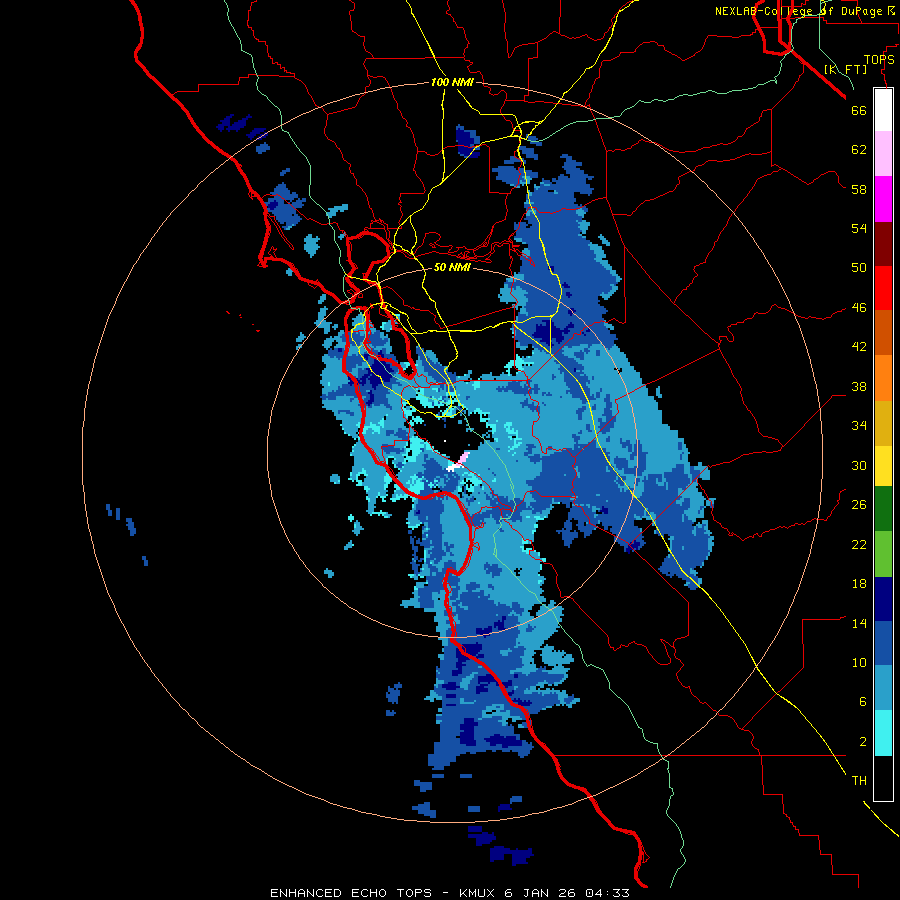This screenshot has width=900, height=900.
Task: Click the 62 legend value
Action: pyautogui.click(x=859, y=150)
